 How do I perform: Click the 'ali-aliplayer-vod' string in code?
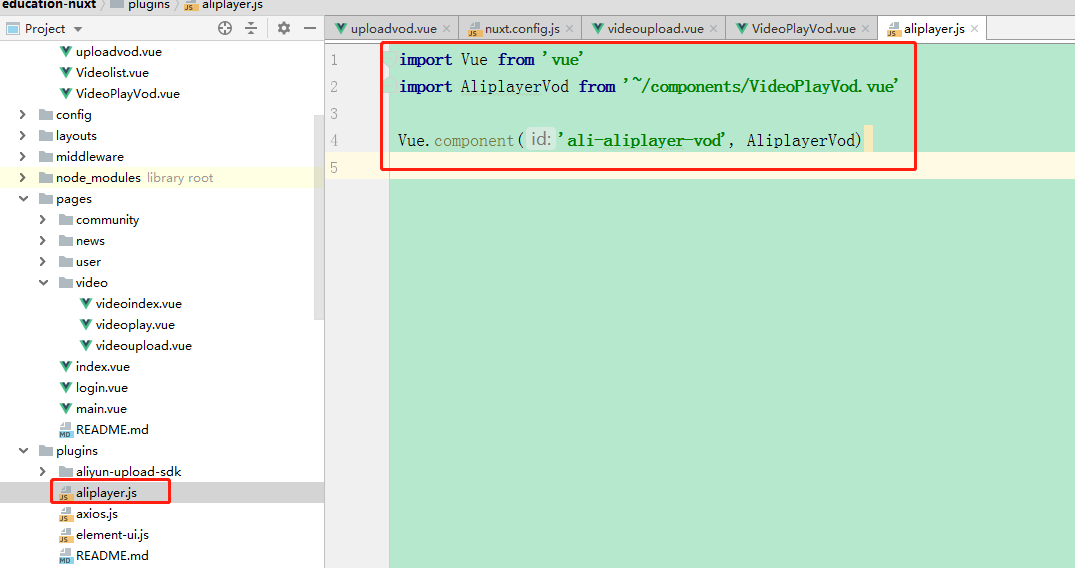click(640, 140)
